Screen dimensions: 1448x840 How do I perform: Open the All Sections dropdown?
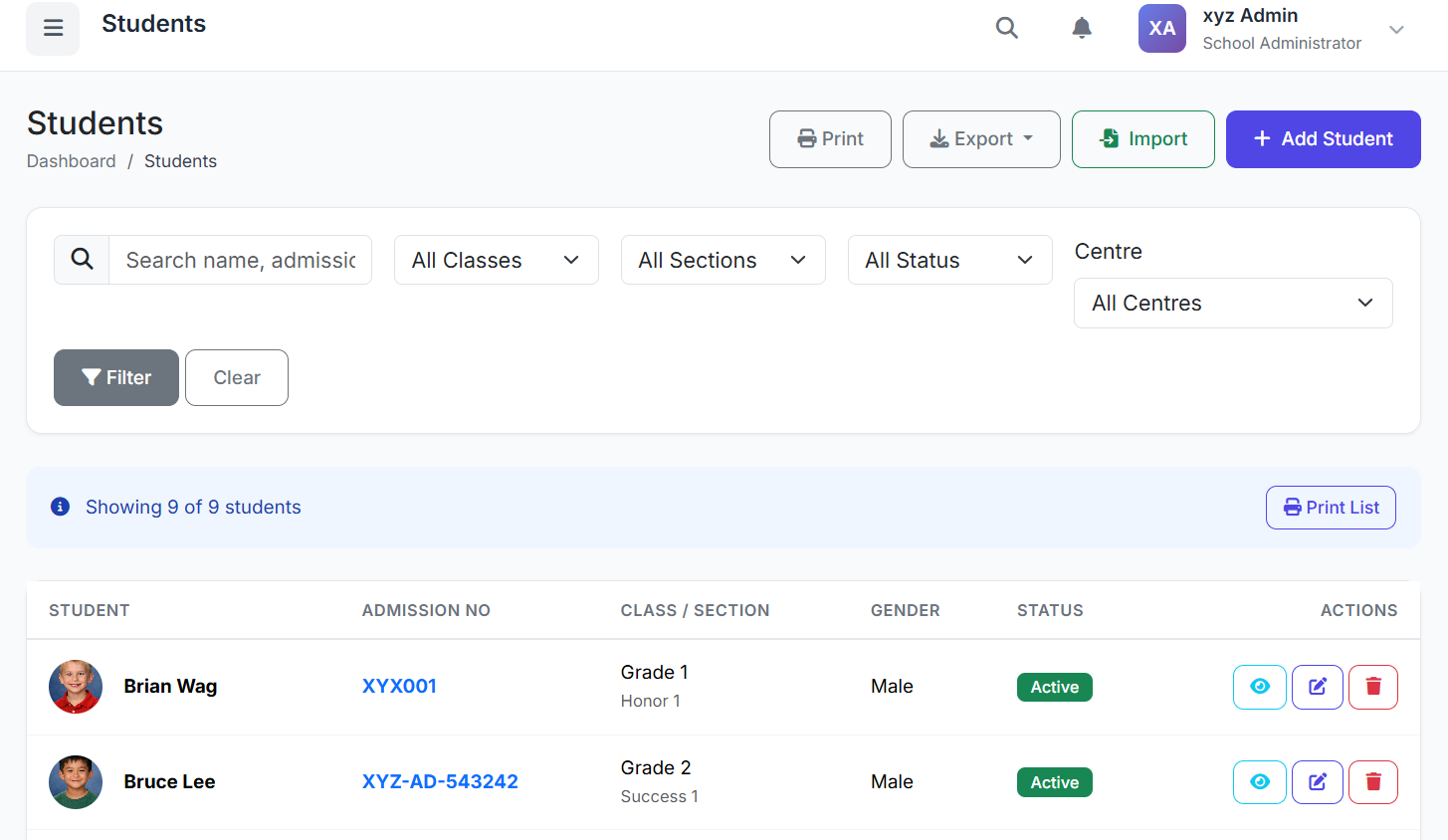pos(723,260)
